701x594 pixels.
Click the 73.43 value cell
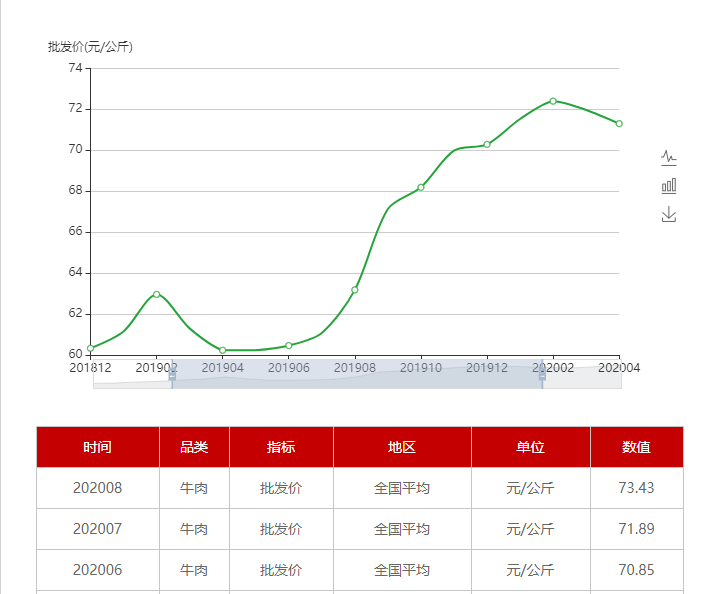(x=636, y=488)
